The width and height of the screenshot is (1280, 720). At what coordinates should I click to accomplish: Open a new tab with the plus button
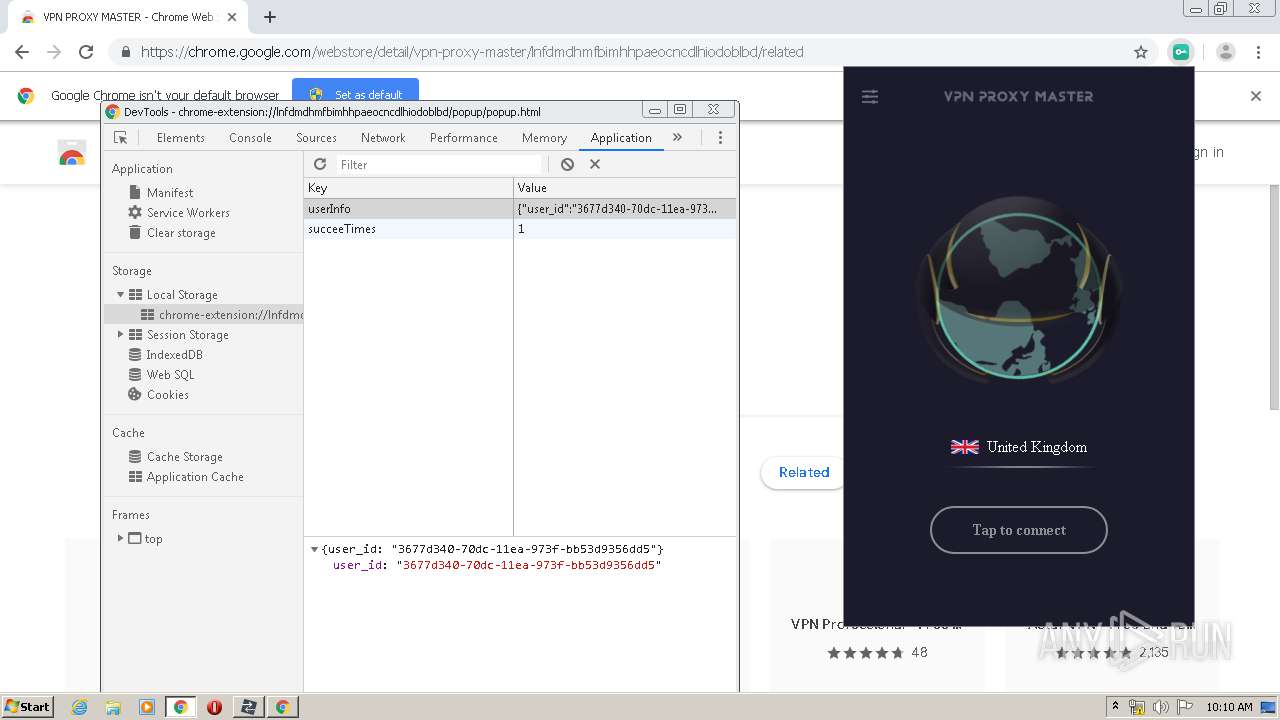(x=269, y=17)
